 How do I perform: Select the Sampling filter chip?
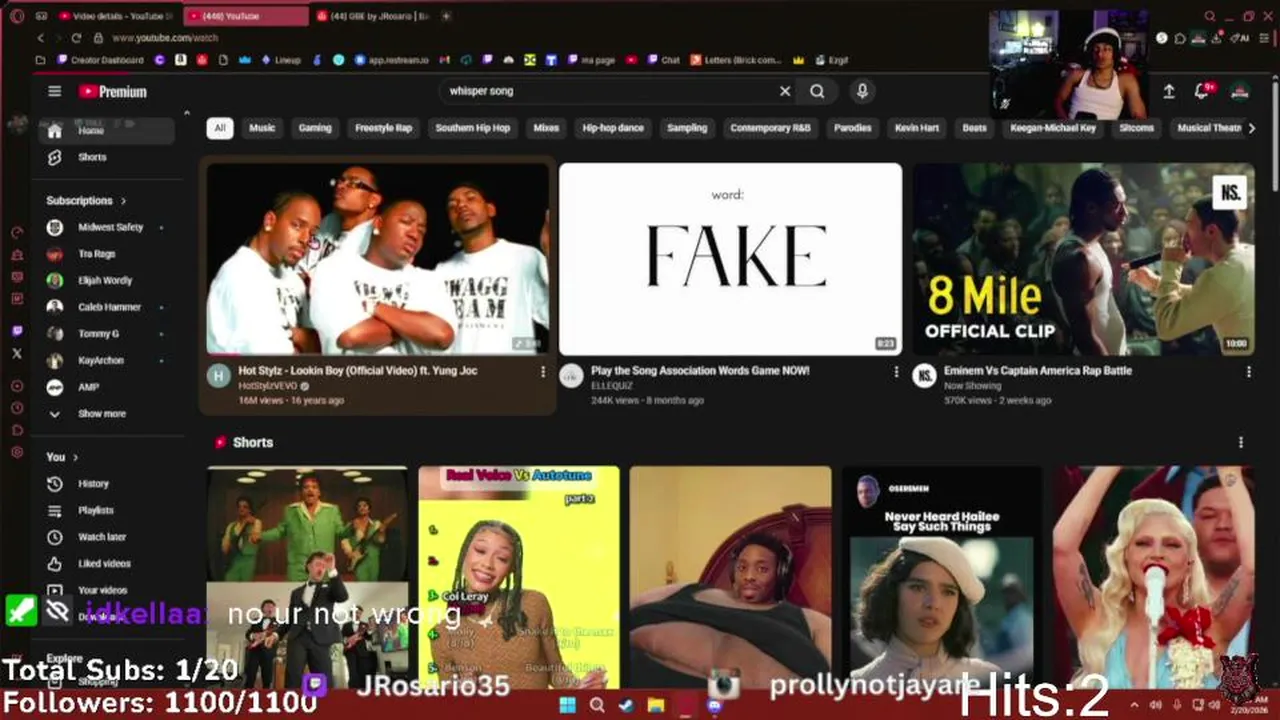pos(687,128)
